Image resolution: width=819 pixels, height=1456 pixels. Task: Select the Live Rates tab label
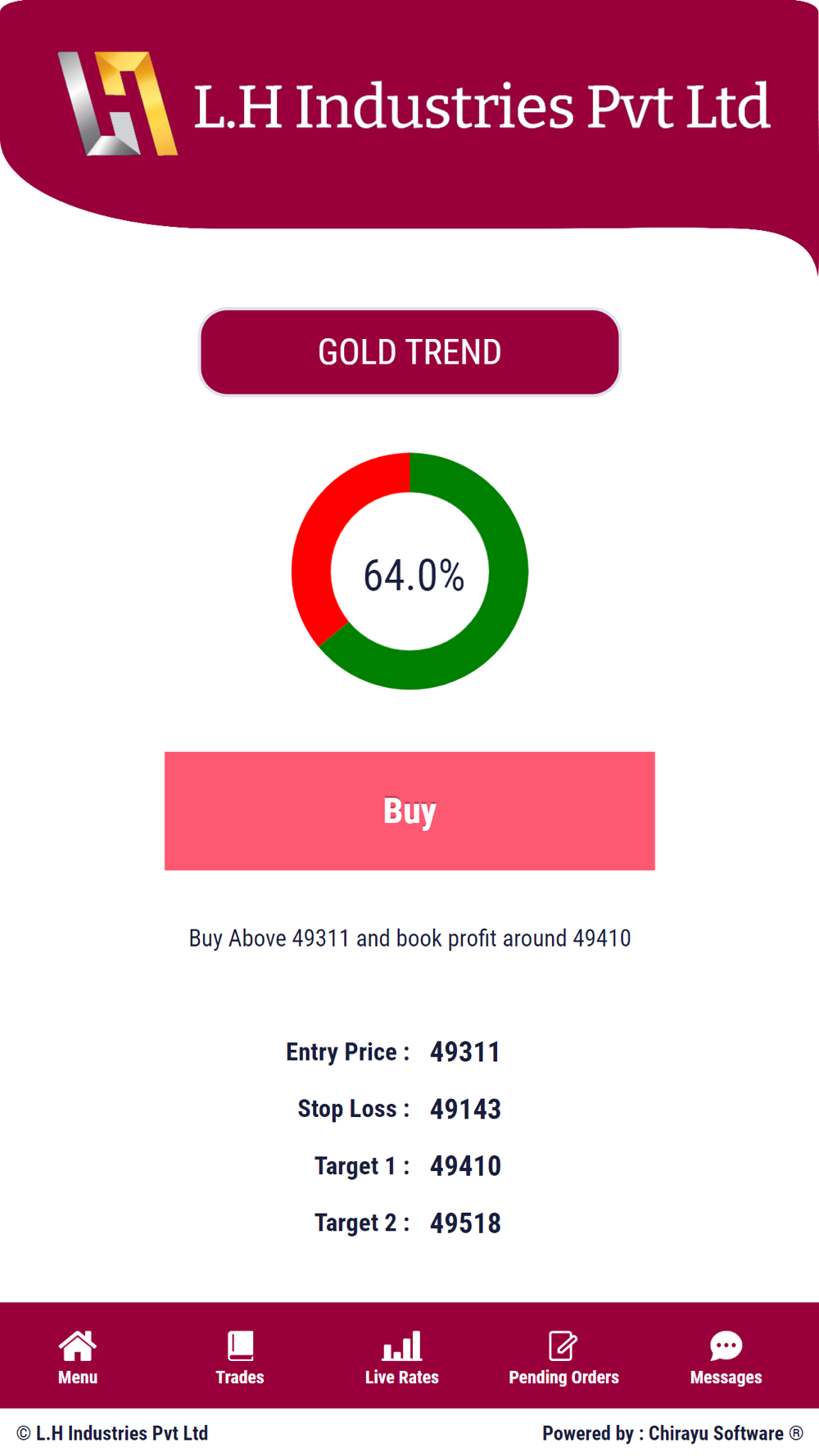pos(402,1377)
